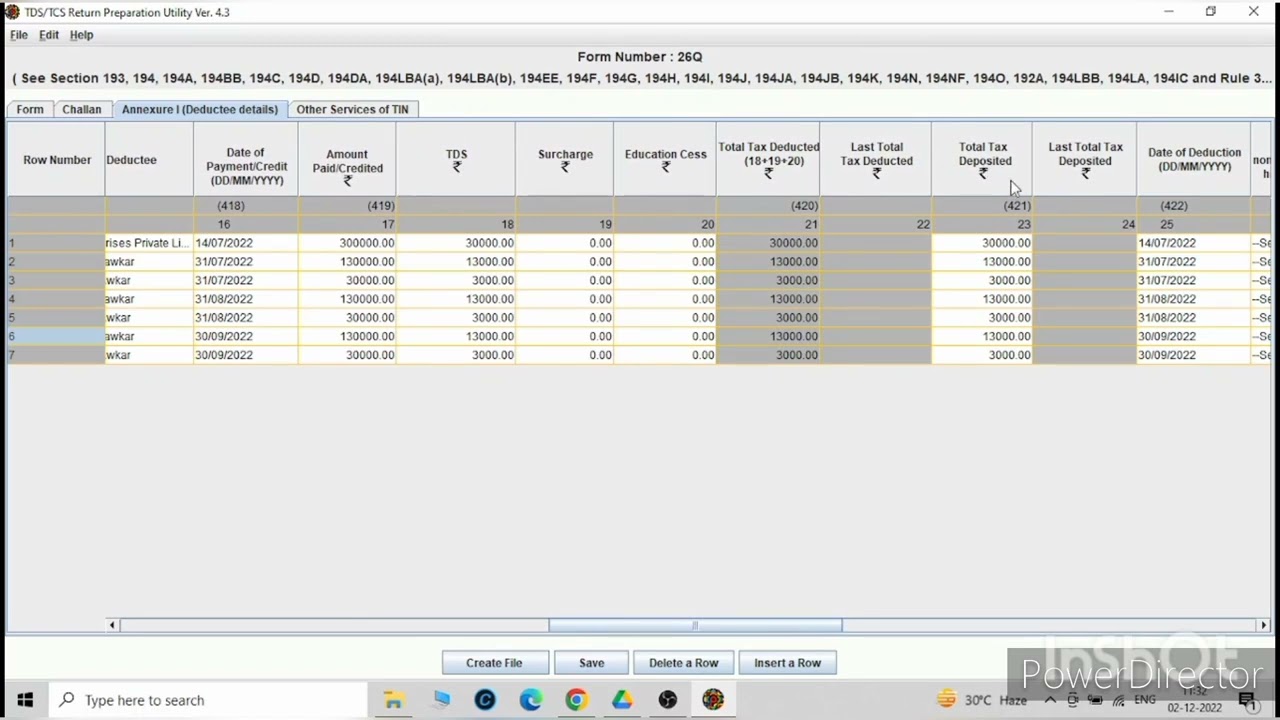Click the network Wi-Fi tray icon
The height and width of the screenshot is (720, 1280).
point(1119,700)
